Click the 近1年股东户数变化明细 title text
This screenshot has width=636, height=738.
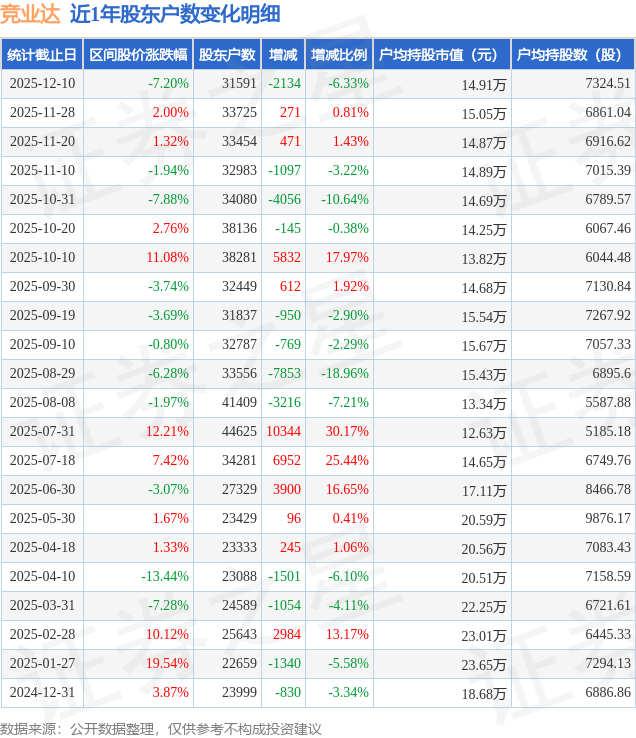(175, 14)
